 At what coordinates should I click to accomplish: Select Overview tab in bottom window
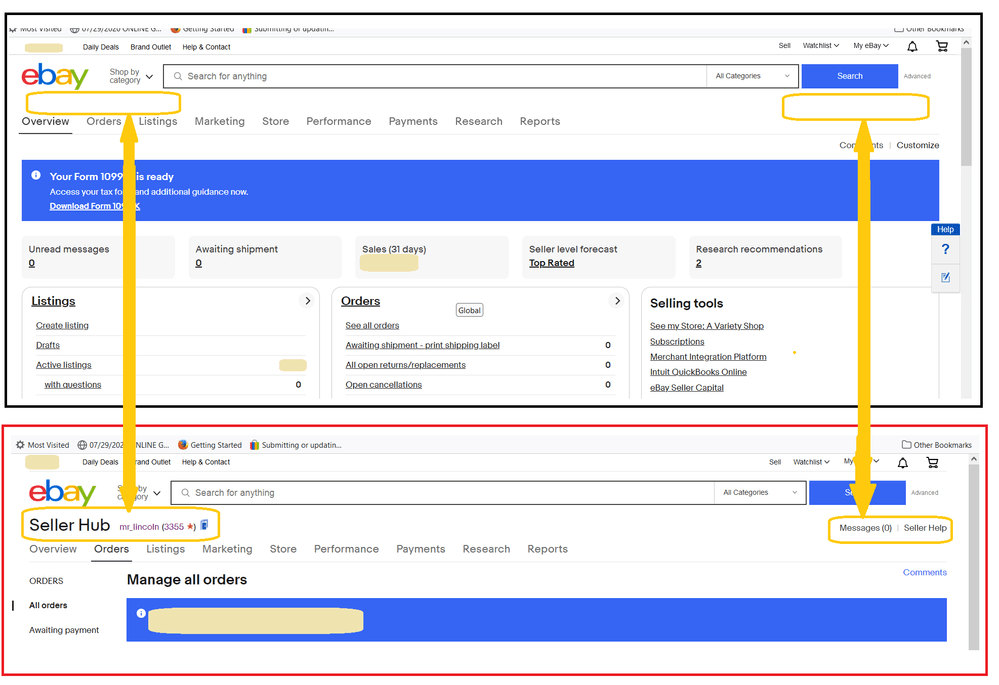coord(53,549)
